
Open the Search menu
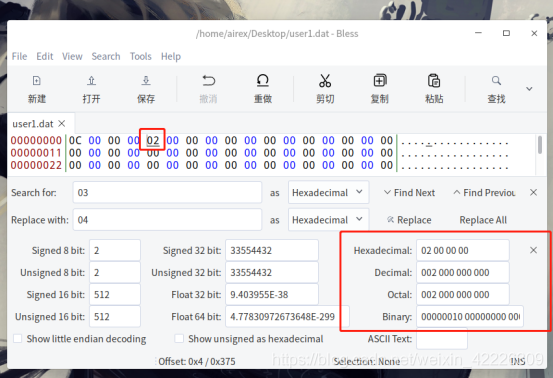point(106,56)
